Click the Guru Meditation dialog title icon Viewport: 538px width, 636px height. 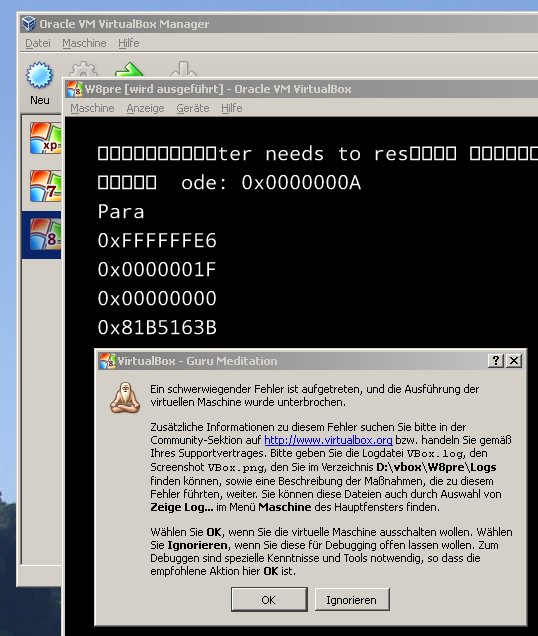[108, 361]
